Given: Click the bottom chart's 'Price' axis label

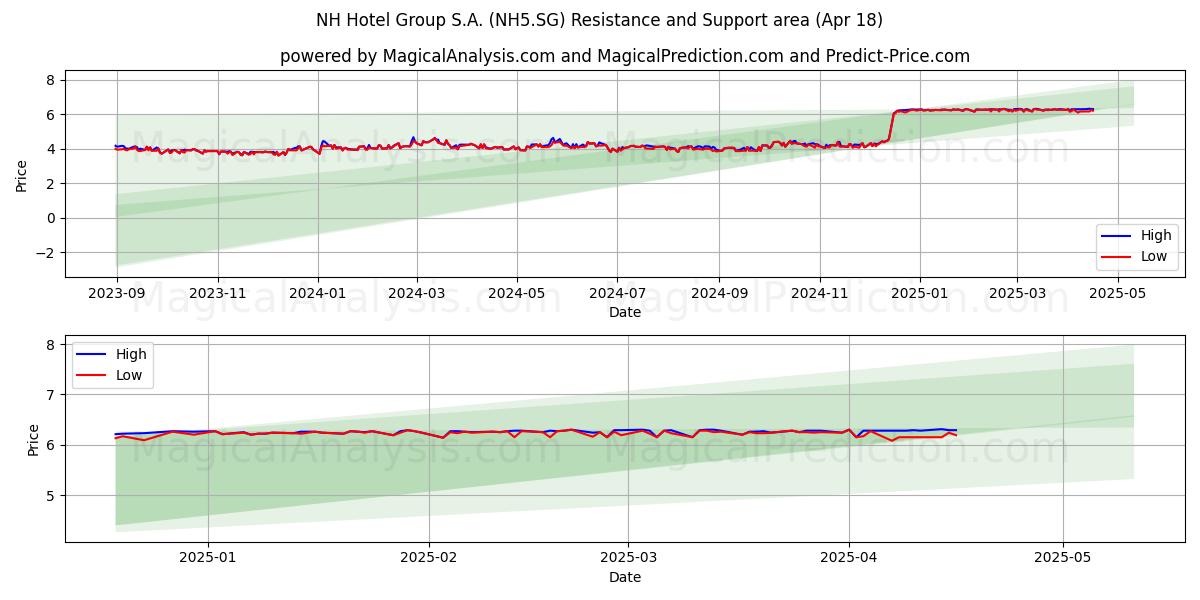Looking at the screenshot, I should pyautogui.click(x=34, y=439).
